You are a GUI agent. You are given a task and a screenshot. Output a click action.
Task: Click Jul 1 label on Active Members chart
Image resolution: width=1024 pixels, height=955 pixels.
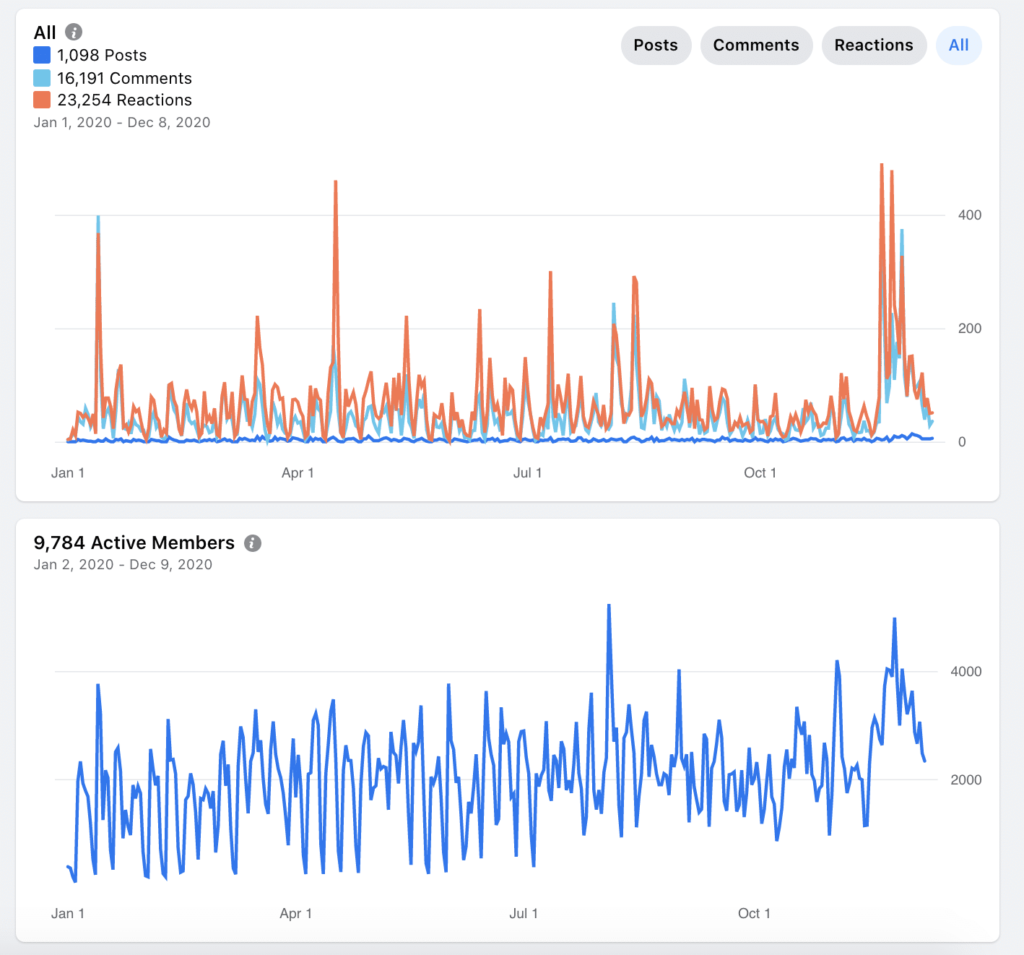(524, 913)
